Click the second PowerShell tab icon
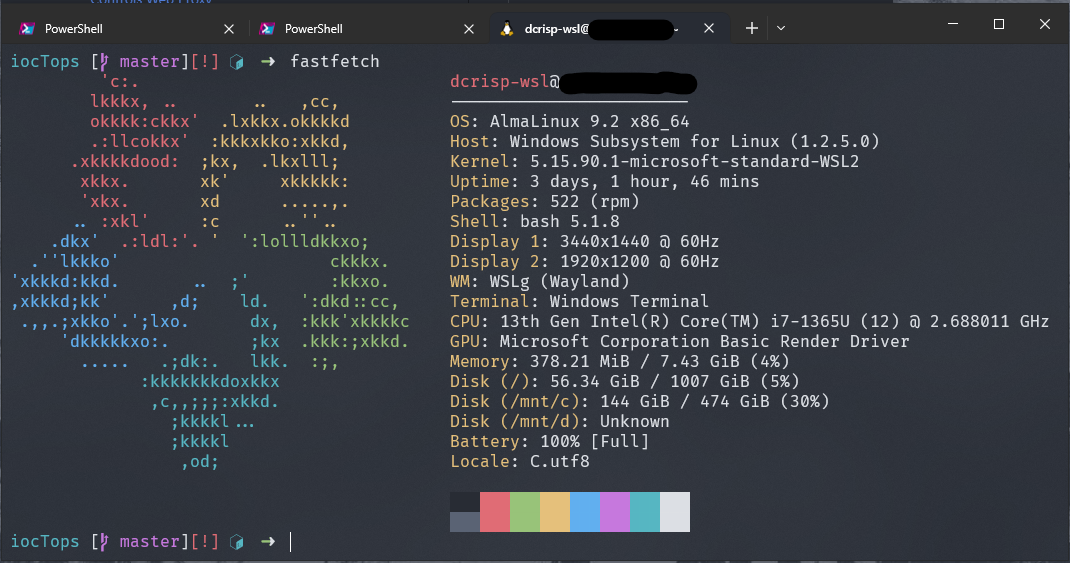Image resolution: width=1070 pixels, height=563 pixels. (268, 29)
